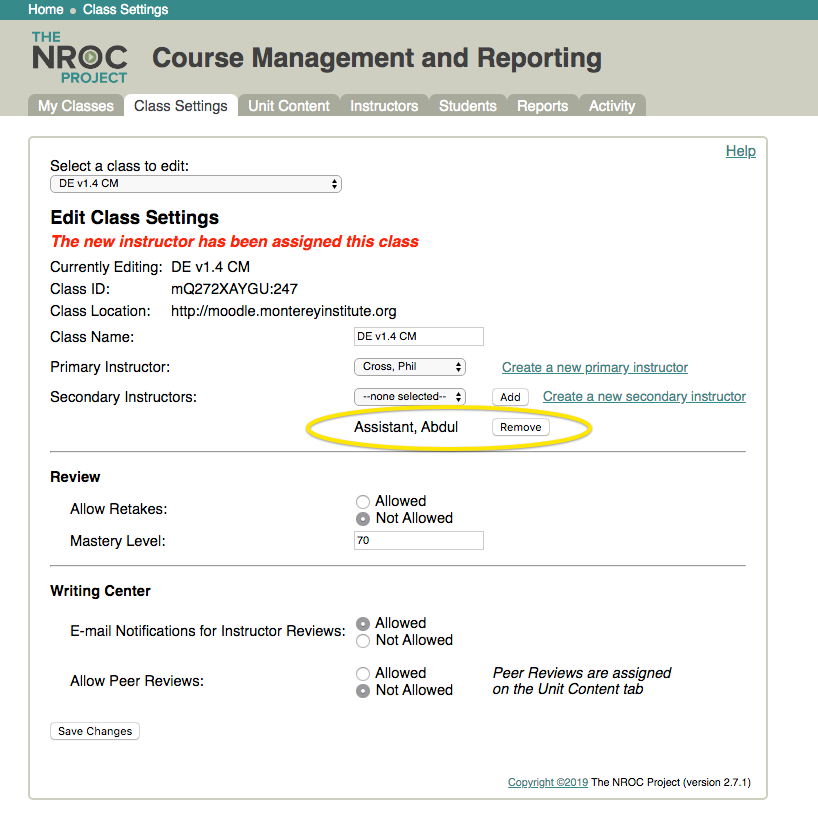Screen dimensions: 818x832
Task: Click Create a new secondary instructor link
Action: tap(644, 396)
